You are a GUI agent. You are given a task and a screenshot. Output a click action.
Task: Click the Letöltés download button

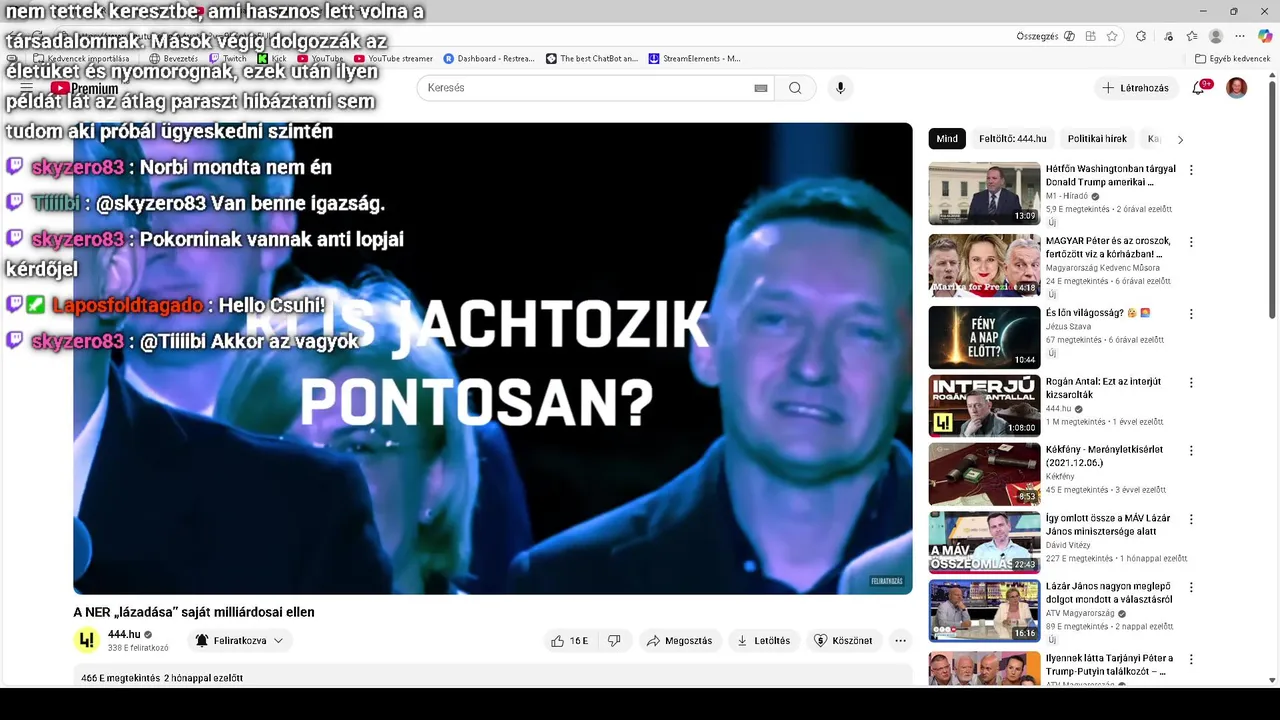[x=764, y=641]
